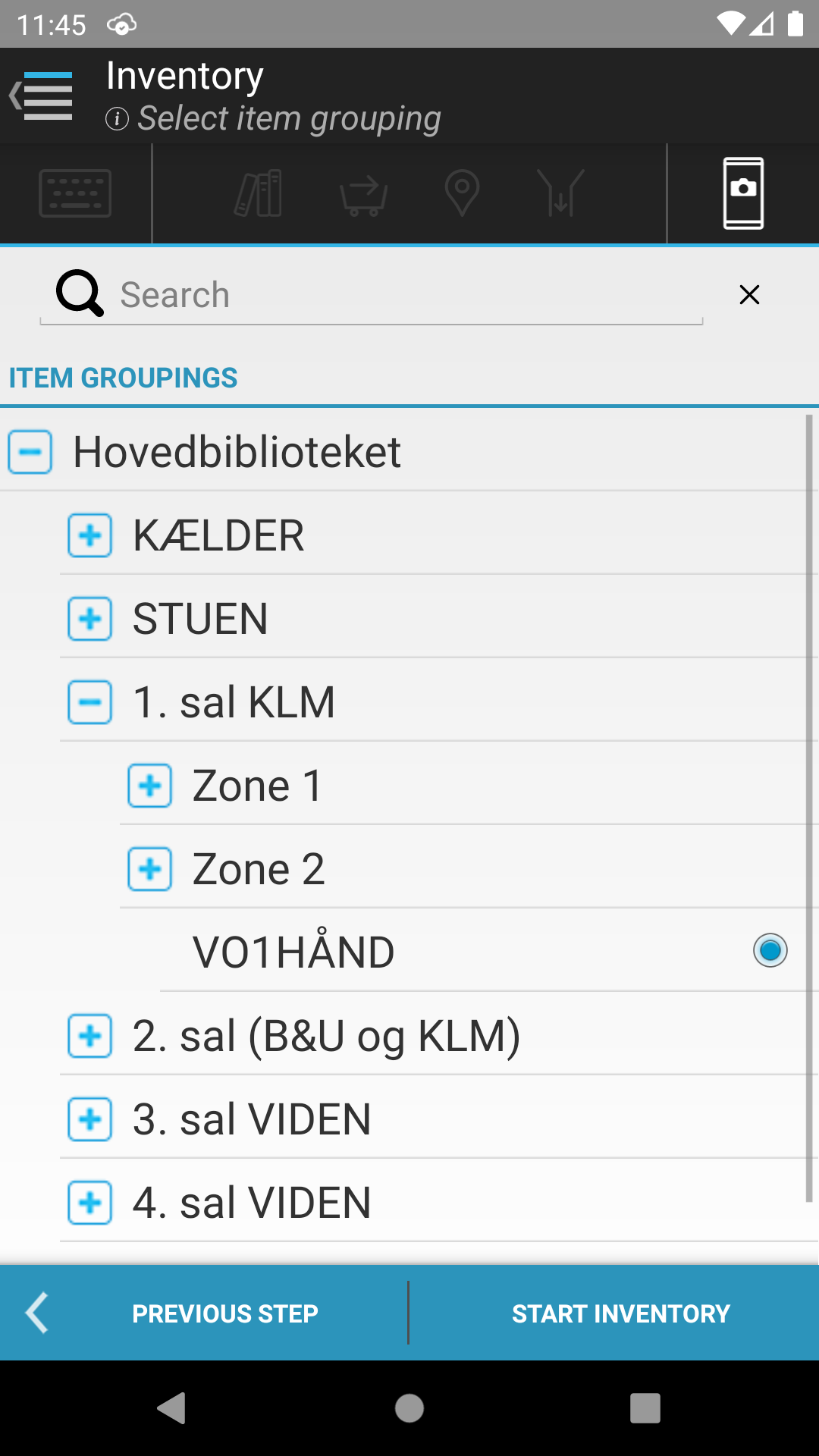Collapse the Hovedbiblioteket tree node
The width and height of the screenshot is (819, 1456).
pos(30,452)
